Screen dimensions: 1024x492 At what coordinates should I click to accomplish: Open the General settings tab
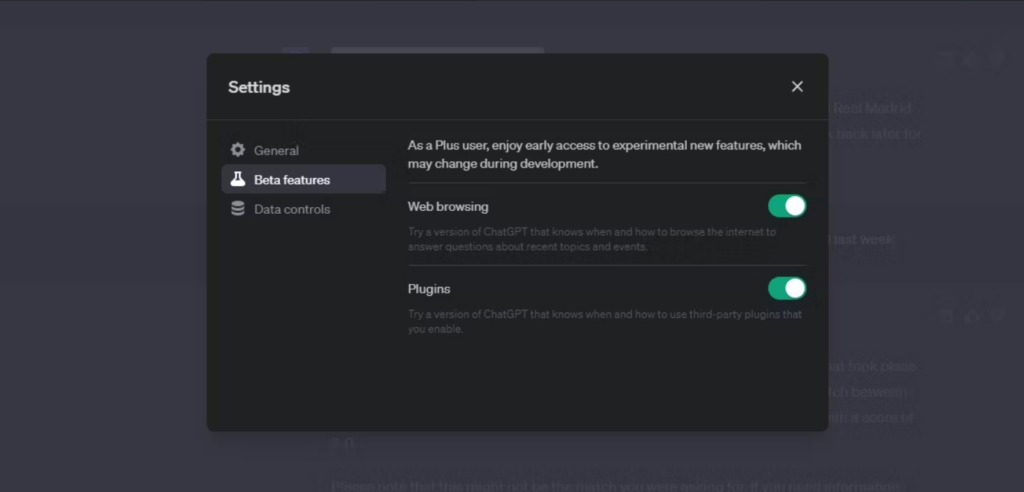pyautogui.click(x=276, y=151)
